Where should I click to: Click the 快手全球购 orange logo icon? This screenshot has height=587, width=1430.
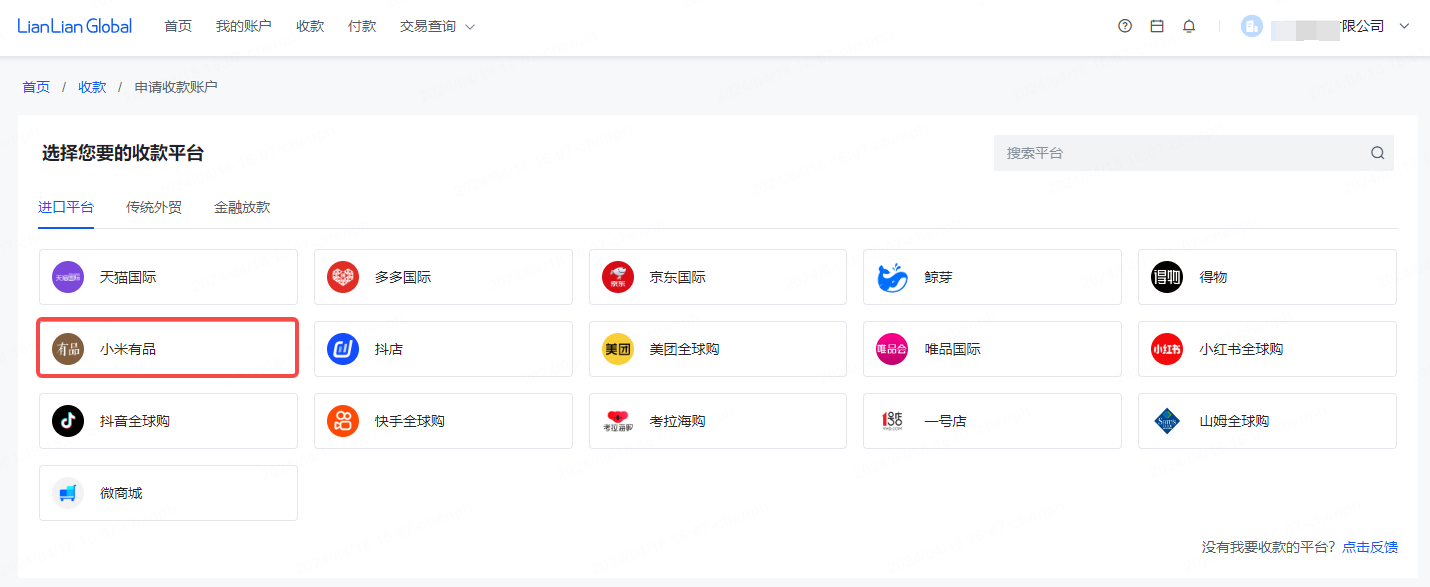pos(343,421)
